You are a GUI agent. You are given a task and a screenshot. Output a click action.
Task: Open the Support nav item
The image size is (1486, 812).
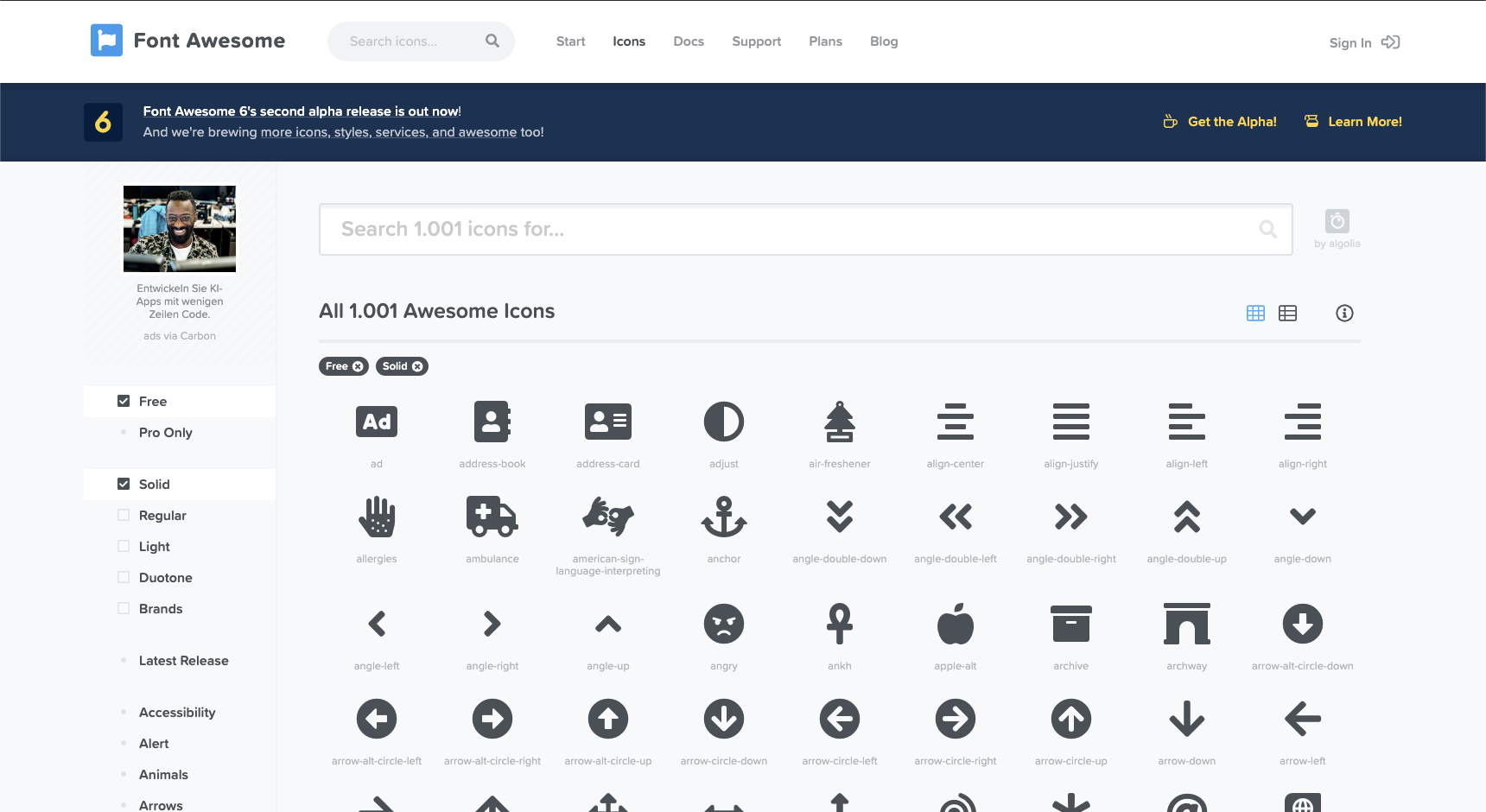pyautogui.click(x=756, y=41)
